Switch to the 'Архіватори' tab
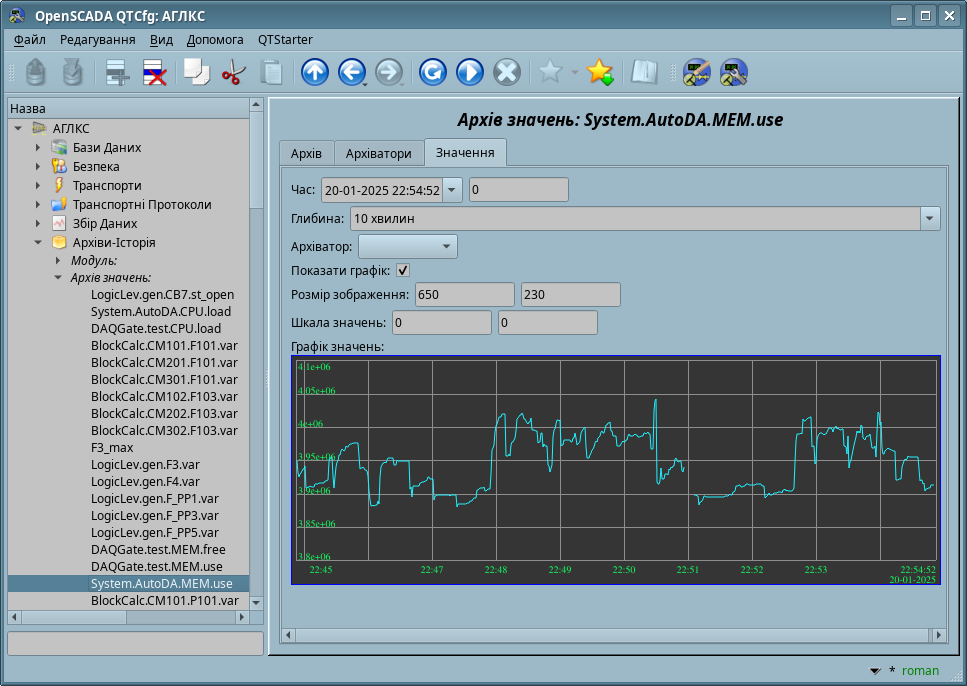This screenshot has width=967, height=686. coord(378,154)
